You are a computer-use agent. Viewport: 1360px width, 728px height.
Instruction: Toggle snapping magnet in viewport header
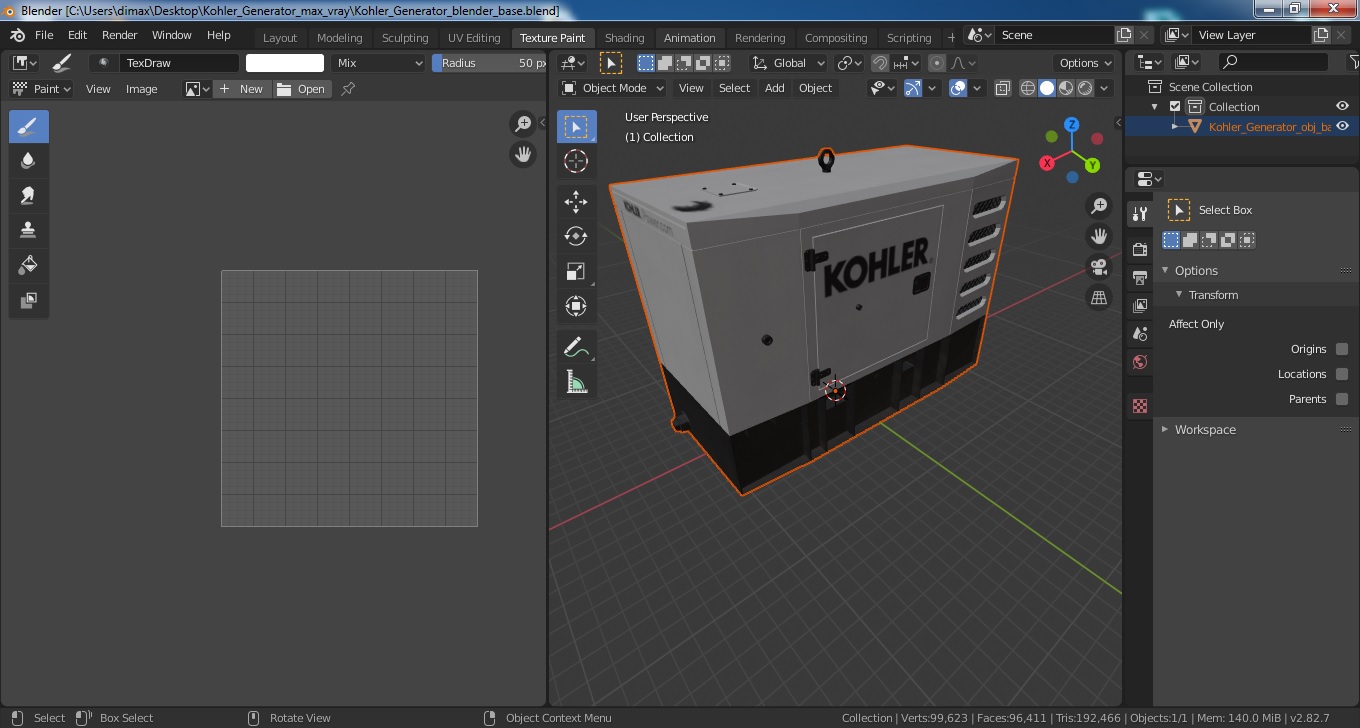coord(879,63)
